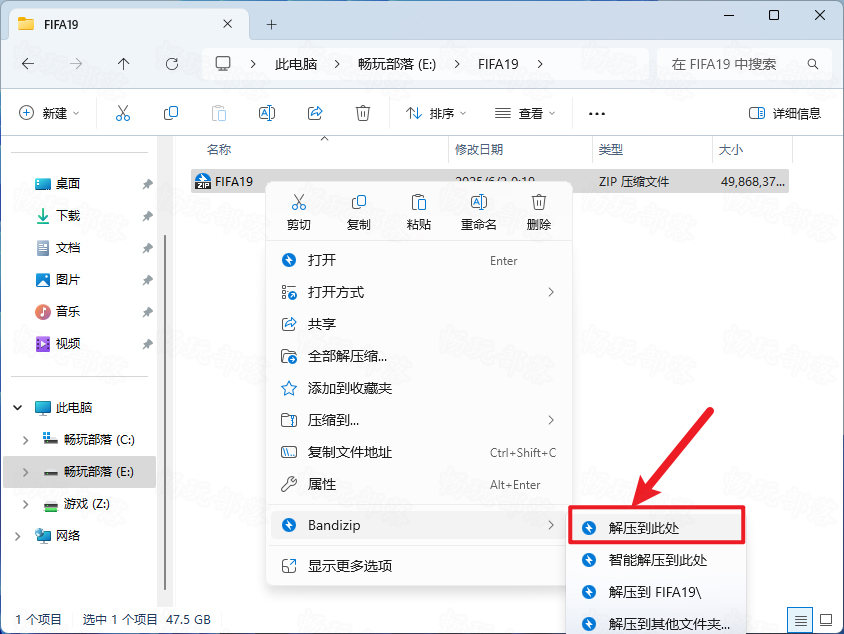Click chevron after 此电脑 in address bar
The width and height of the screenshot is (844, 634).
[337, 64]
